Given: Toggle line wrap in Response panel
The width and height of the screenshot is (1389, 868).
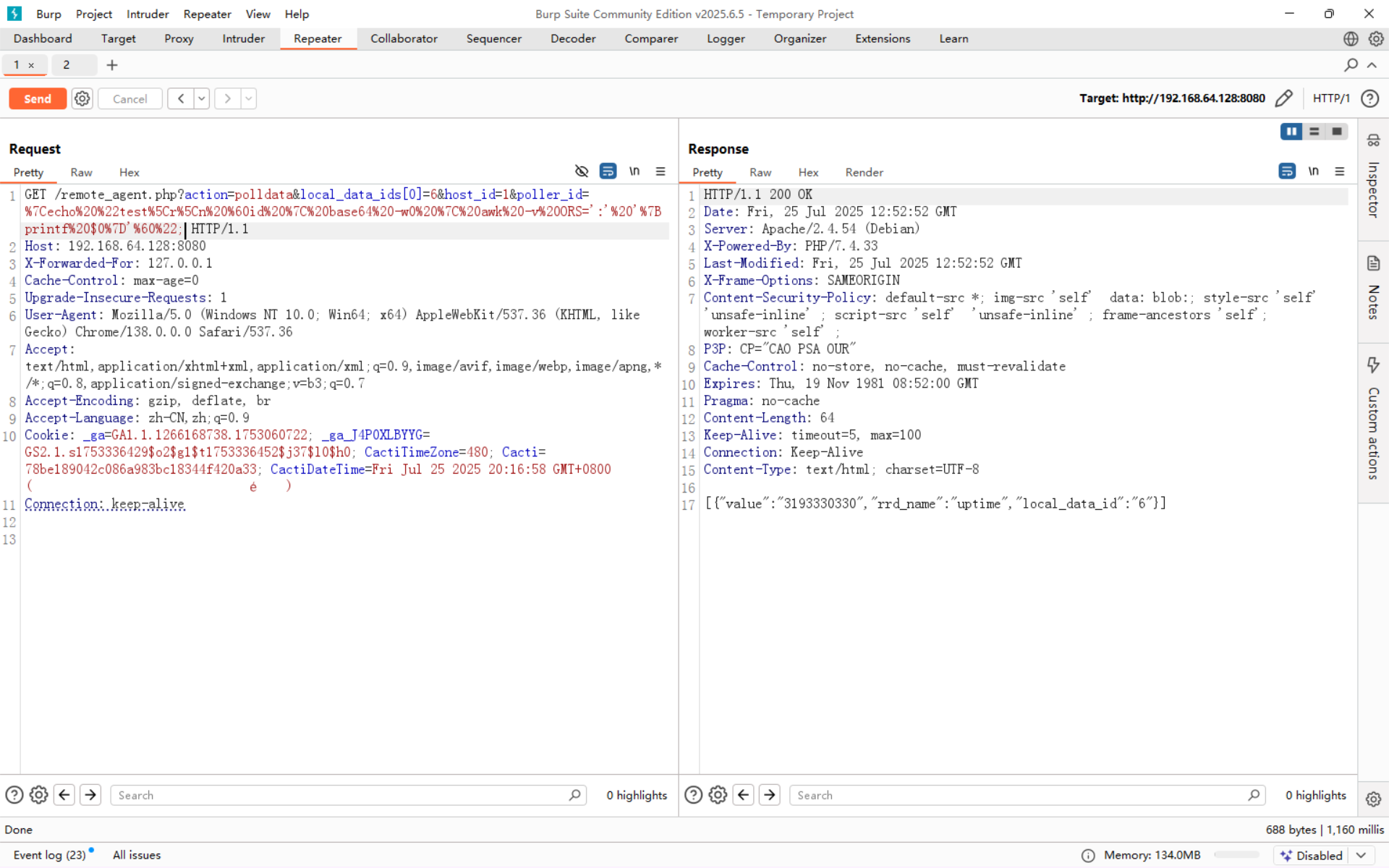Looking at the screenshot, I should pyautogui.click(x=1287, y=171).
